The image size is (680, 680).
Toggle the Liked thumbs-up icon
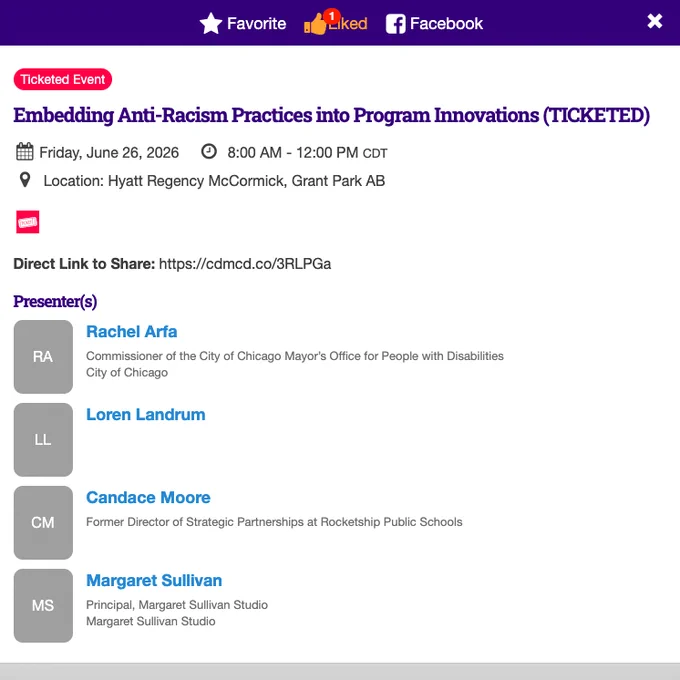point(315,24)
